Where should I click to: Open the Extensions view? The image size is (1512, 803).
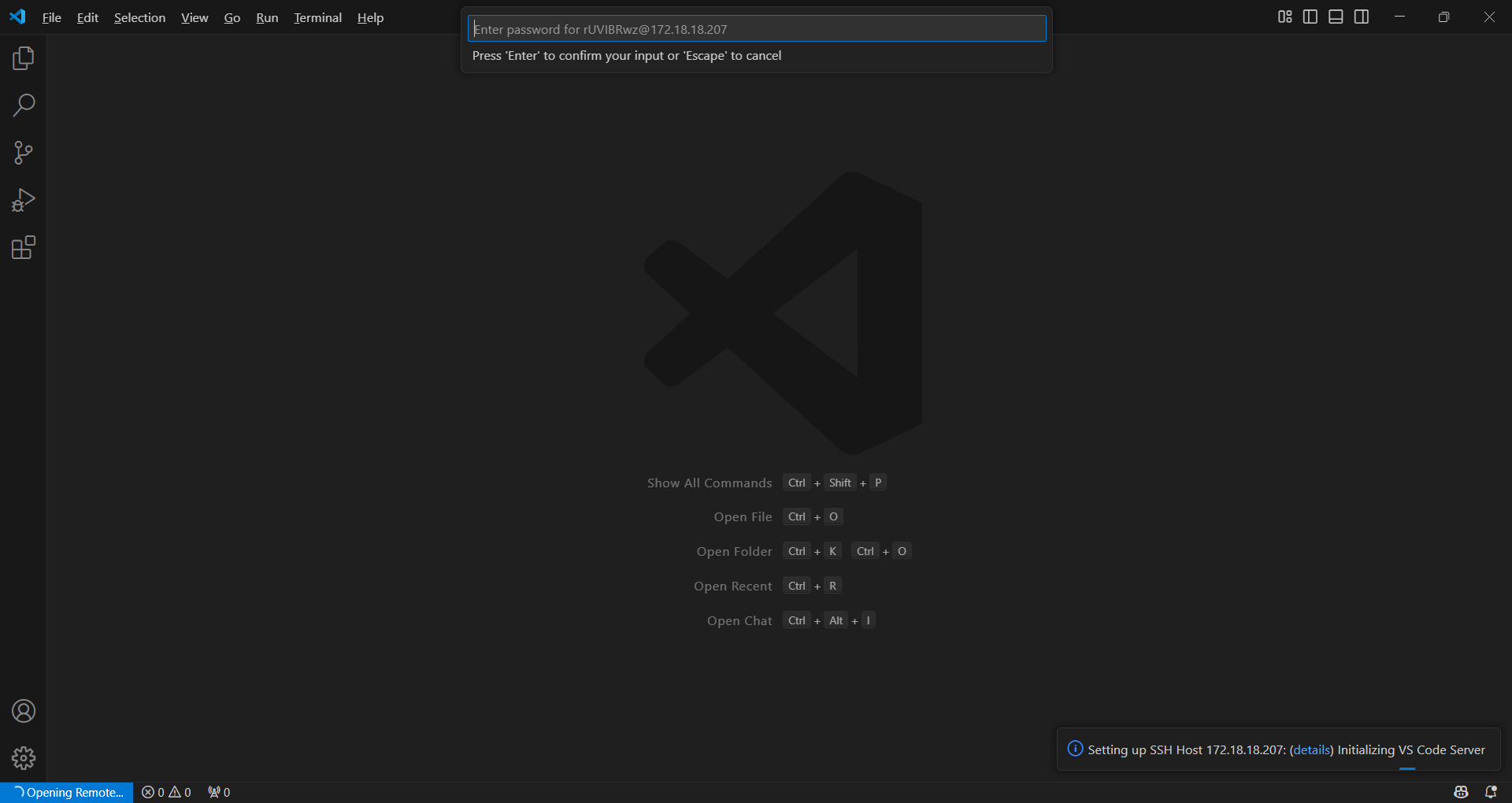pyautogui.click(x=24, y=248)
